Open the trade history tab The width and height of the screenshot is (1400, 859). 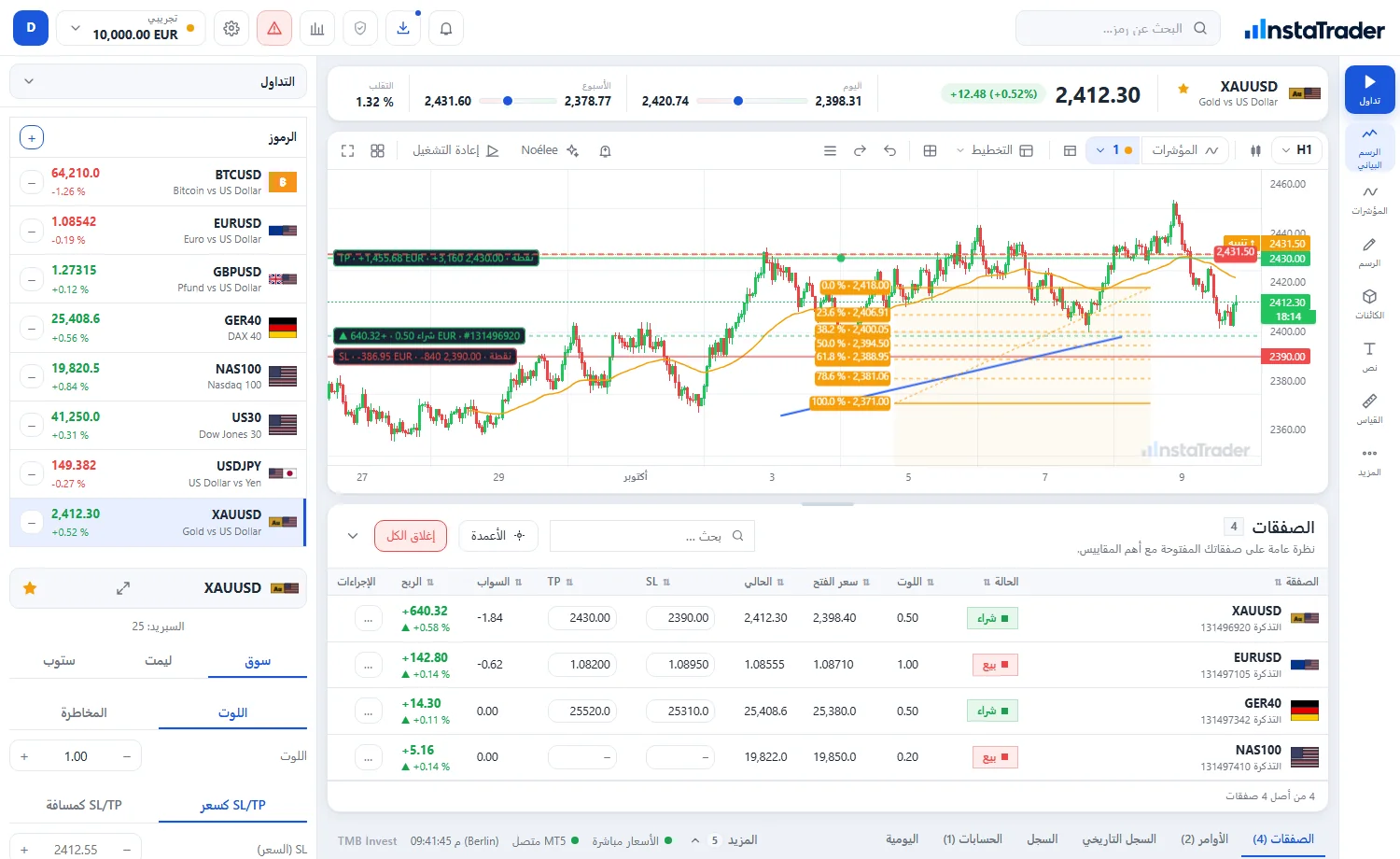pyautogui.click(x=1119, y=839)
